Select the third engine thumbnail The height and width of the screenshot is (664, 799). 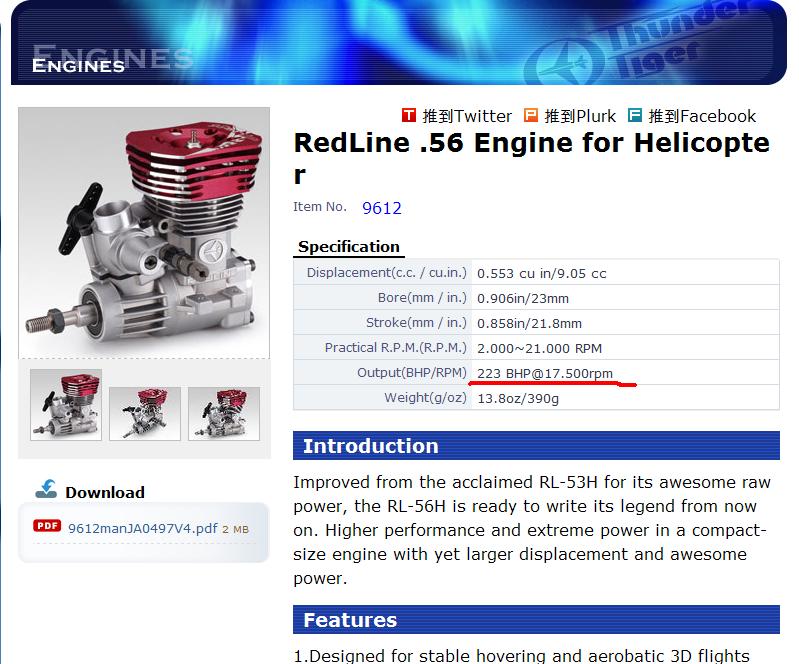pyautogui.click(x=223, y=413)
